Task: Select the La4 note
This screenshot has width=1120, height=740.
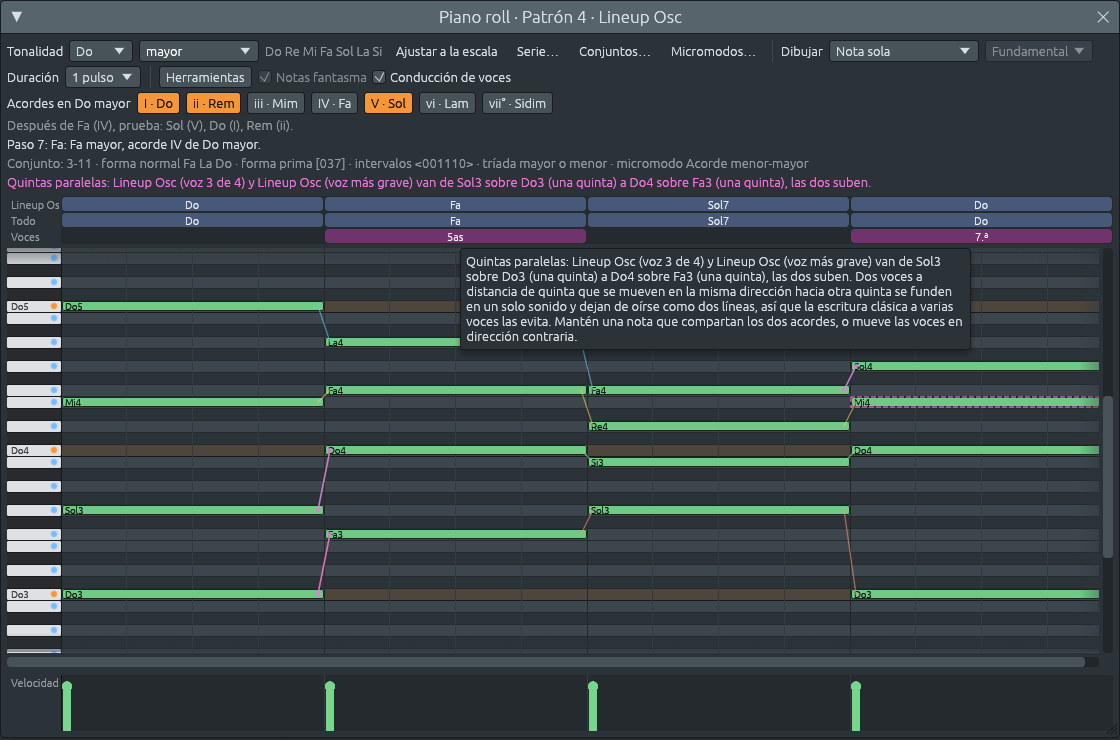Action: pyautogui.click(x=392, y=343)
